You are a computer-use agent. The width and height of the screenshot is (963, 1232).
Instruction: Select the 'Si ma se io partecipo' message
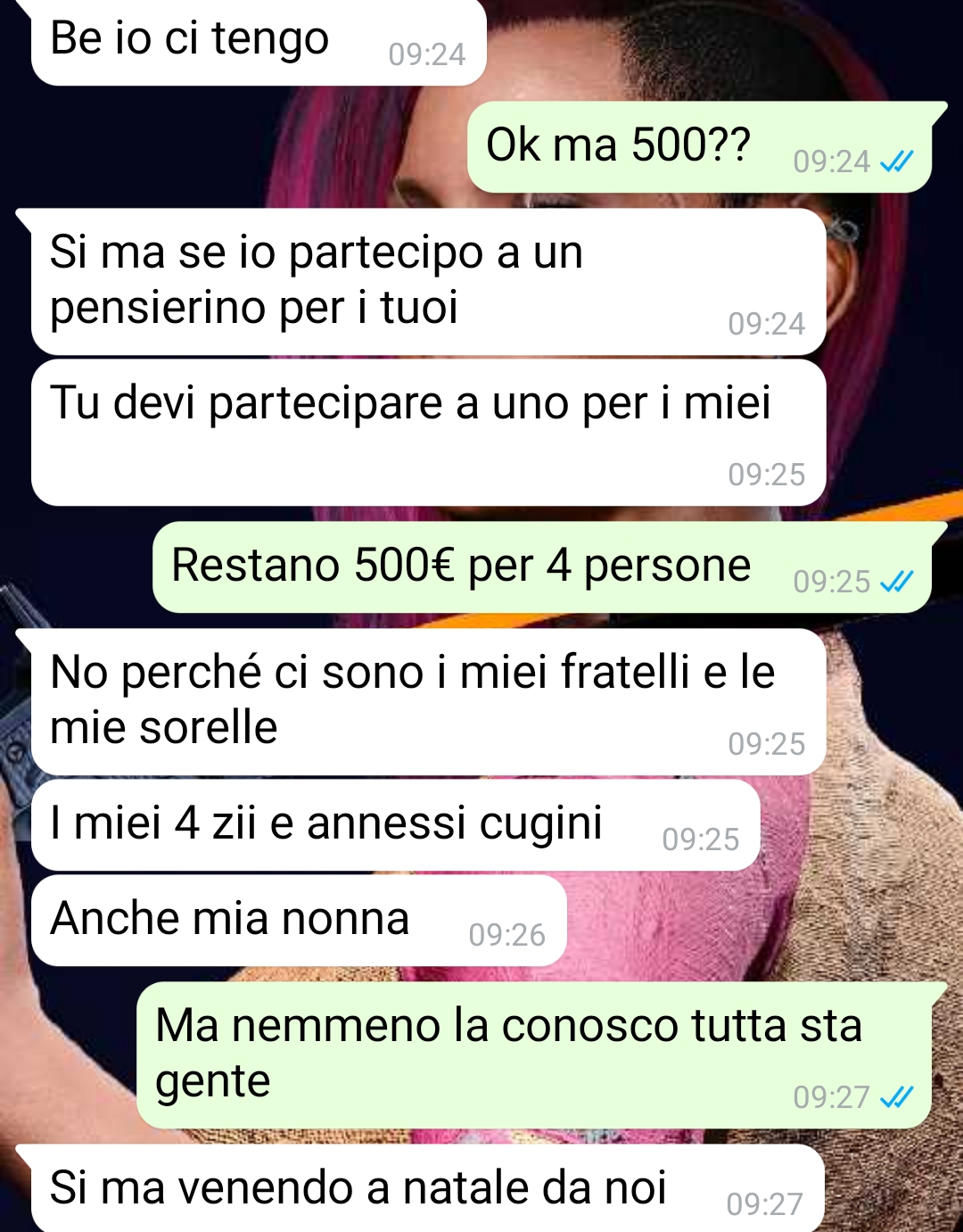[x=428, y=282]
